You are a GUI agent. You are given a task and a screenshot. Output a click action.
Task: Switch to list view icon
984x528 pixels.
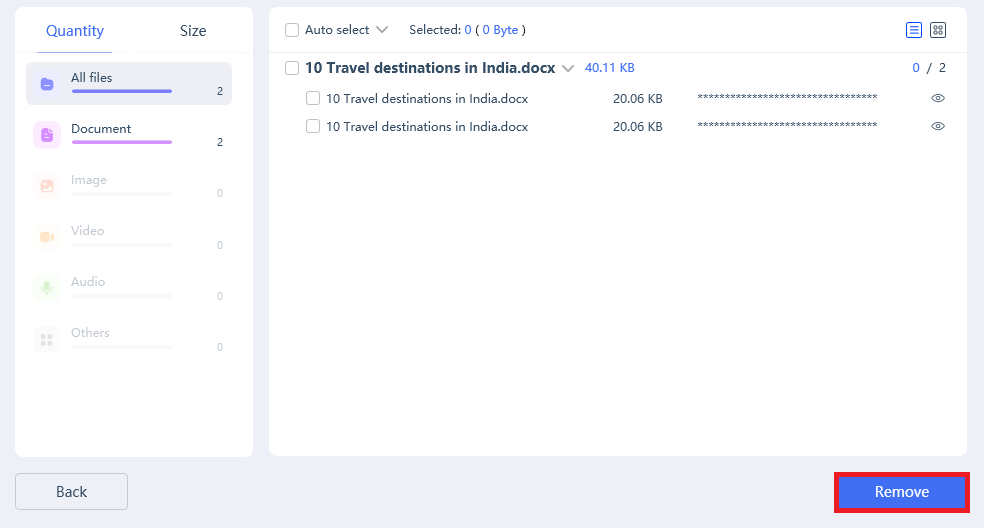[914, 30]
